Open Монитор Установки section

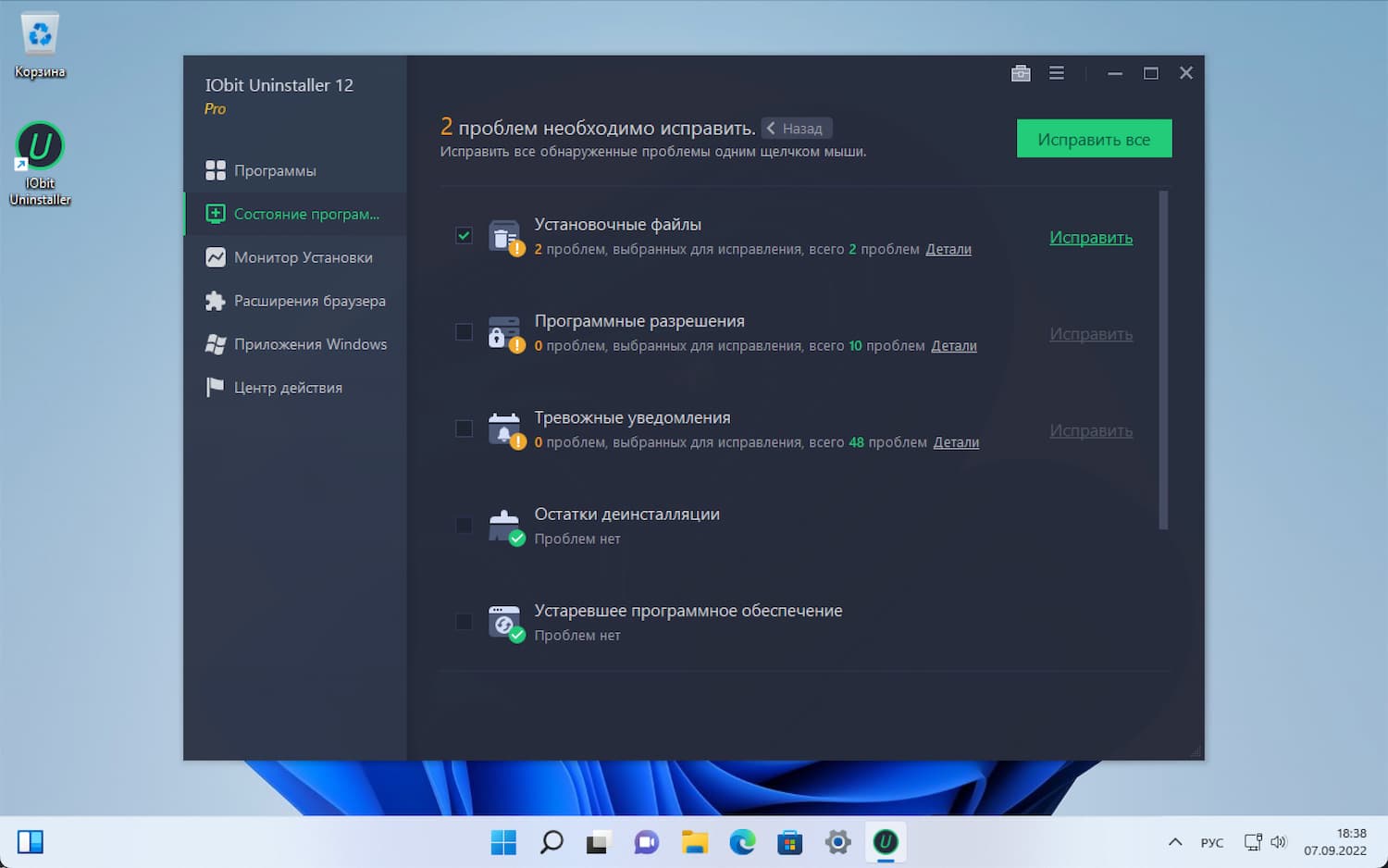[295, 257]
